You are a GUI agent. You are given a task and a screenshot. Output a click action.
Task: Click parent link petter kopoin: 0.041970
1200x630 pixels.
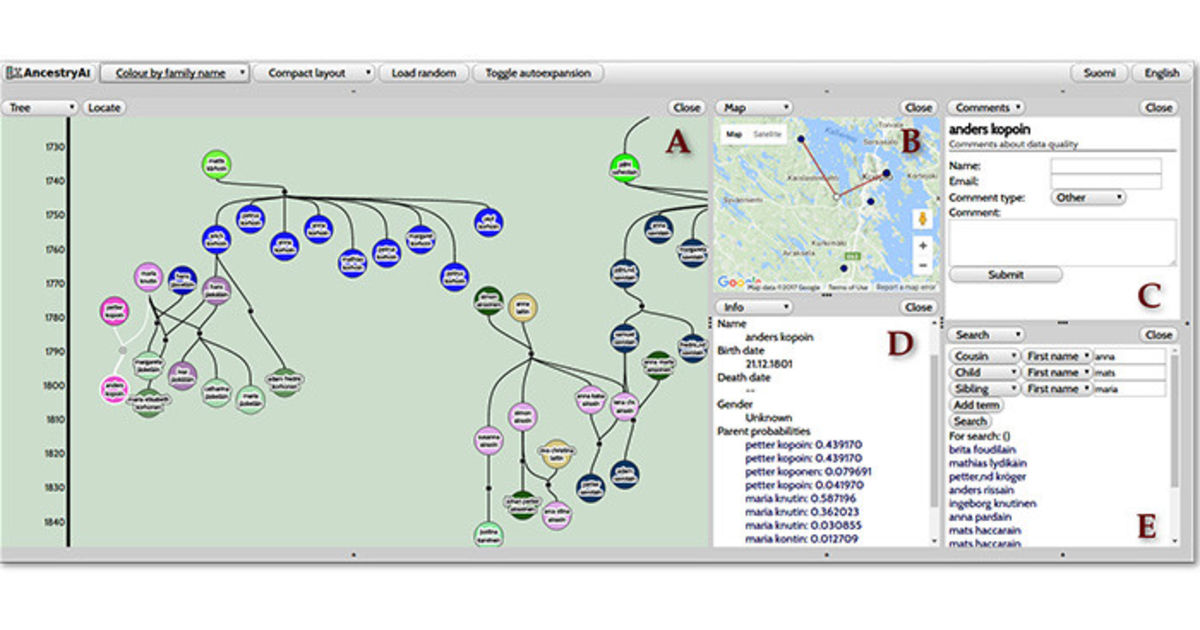(805, 485)
